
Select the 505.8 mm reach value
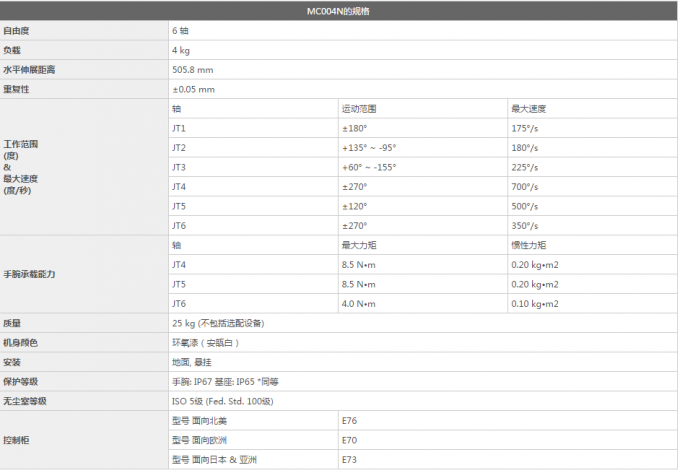pyautogui.click(x=192, y=70)
